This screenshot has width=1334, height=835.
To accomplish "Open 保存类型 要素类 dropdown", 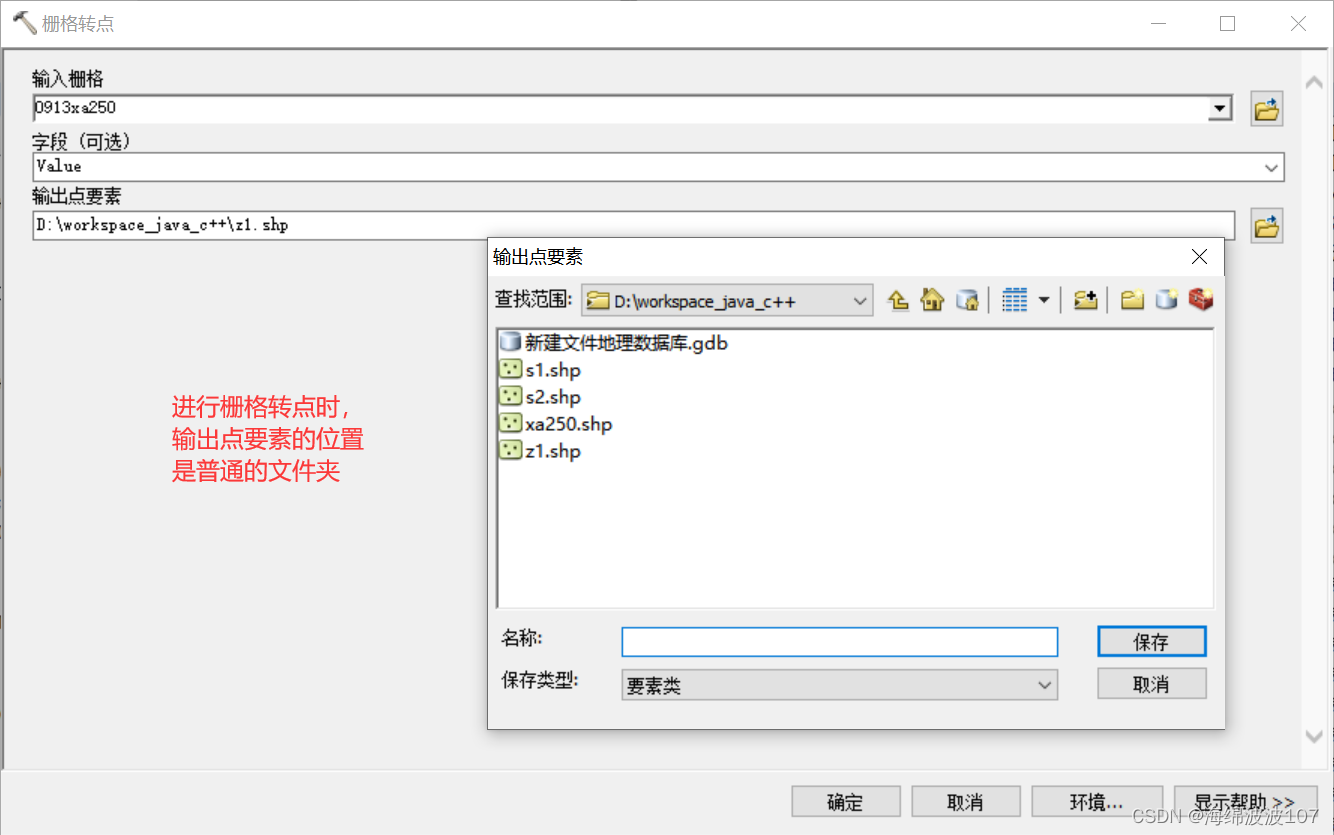I will pos(839,685).
